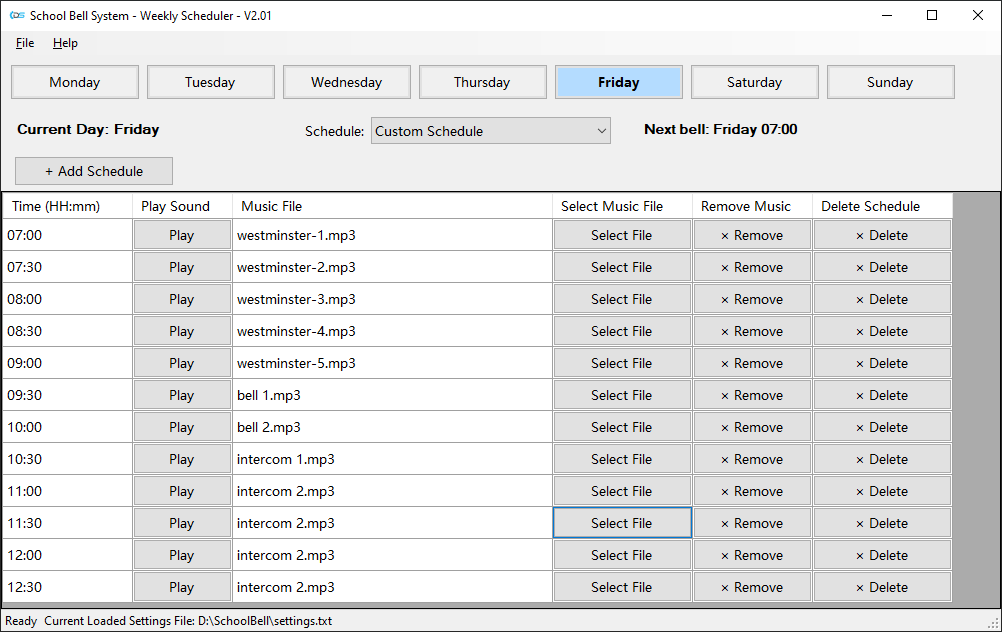Remove music from the 12:00 row

752,555
